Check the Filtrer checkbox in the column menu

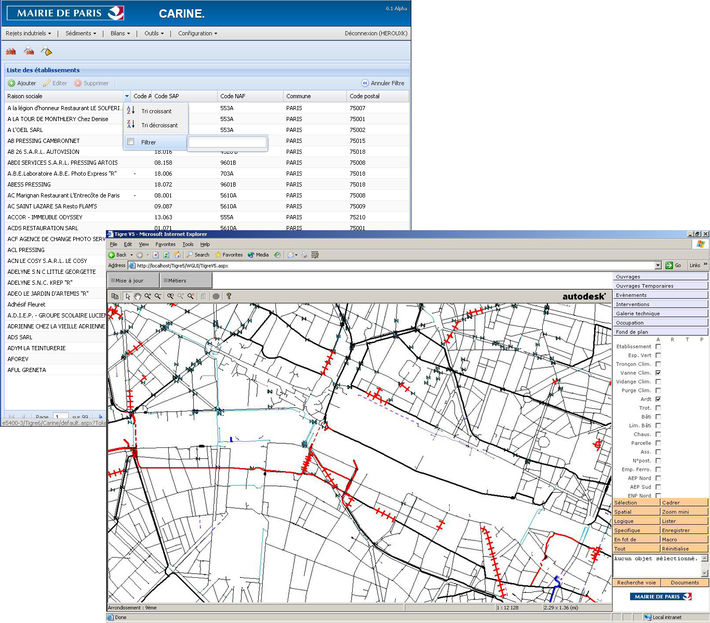point(131,142)
